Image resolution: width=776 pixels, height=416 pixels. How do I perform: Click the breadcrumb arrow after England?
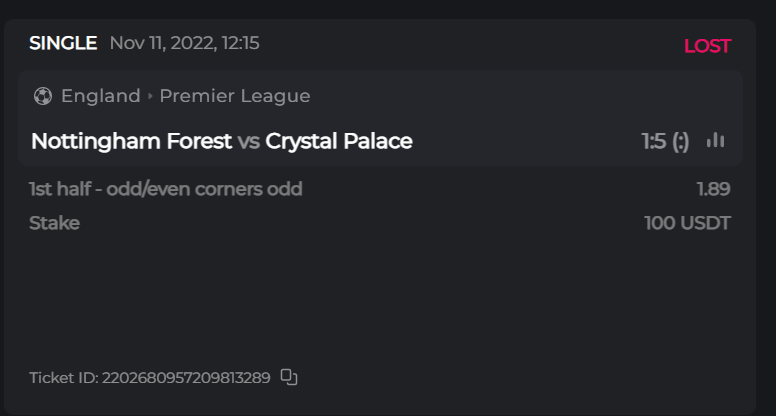coord(150,96)
